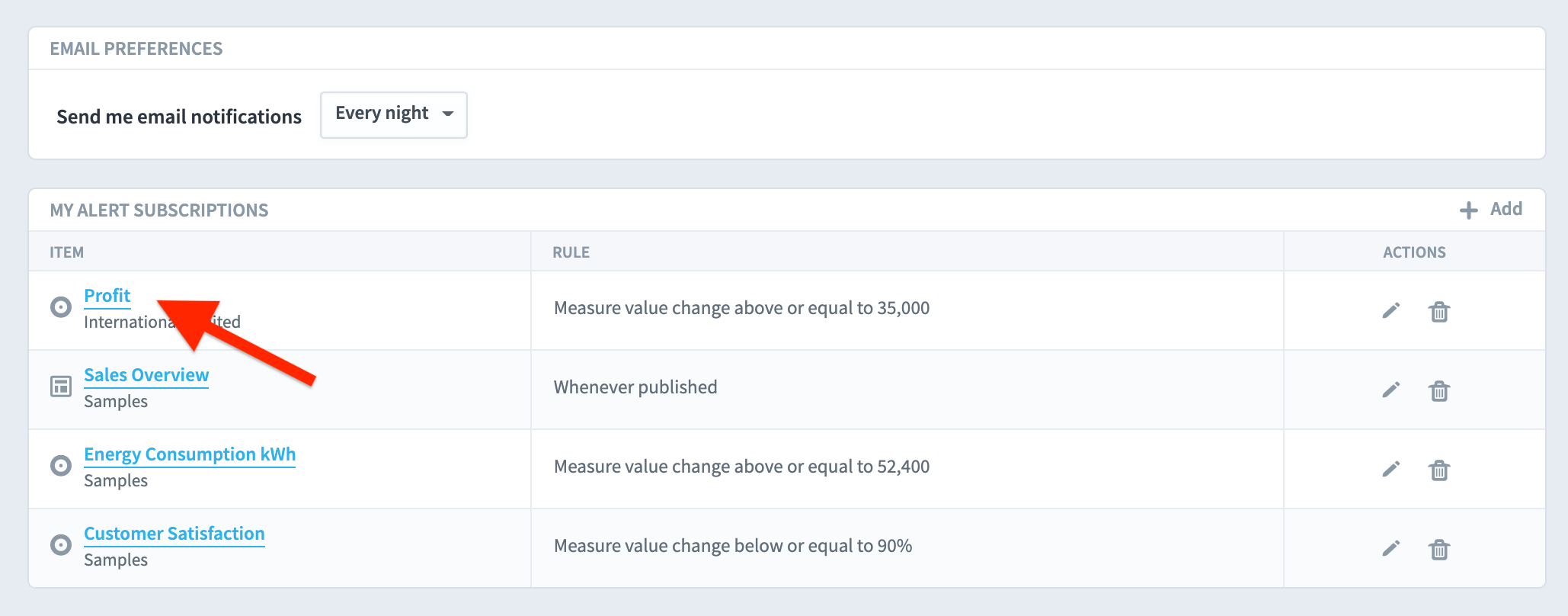1568x616 pixels.
Task: Click the Sales Overview dashboard icon
Action: (61, 387)
